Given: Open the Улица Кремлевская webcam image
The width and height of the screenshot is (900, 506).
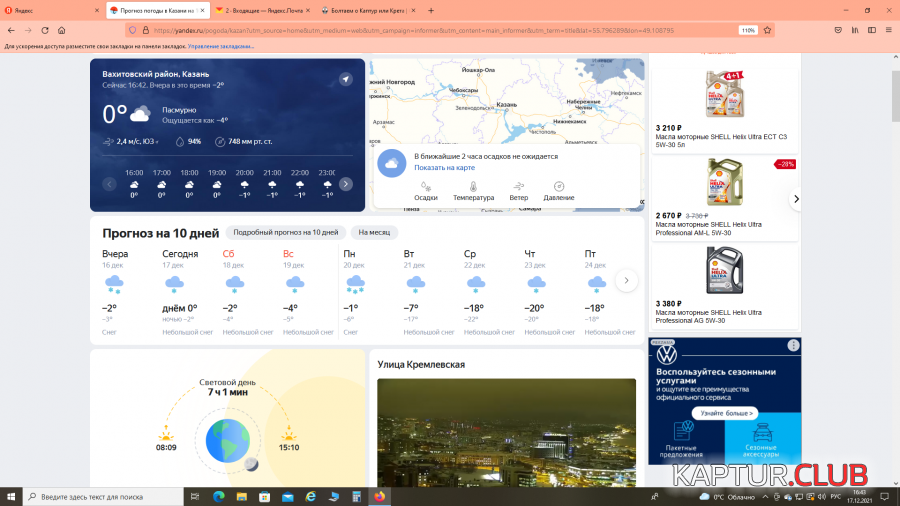Looking at the screenshot, I should coord(506,432).
